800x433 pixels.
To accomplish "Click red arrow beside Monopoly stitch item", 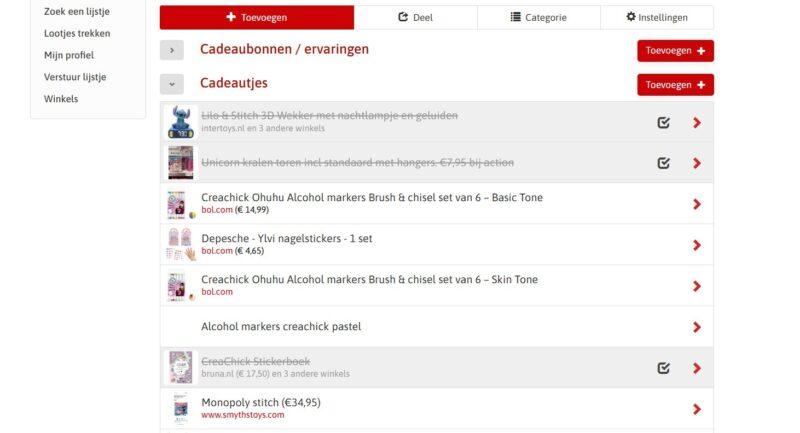I will (697, 409).
